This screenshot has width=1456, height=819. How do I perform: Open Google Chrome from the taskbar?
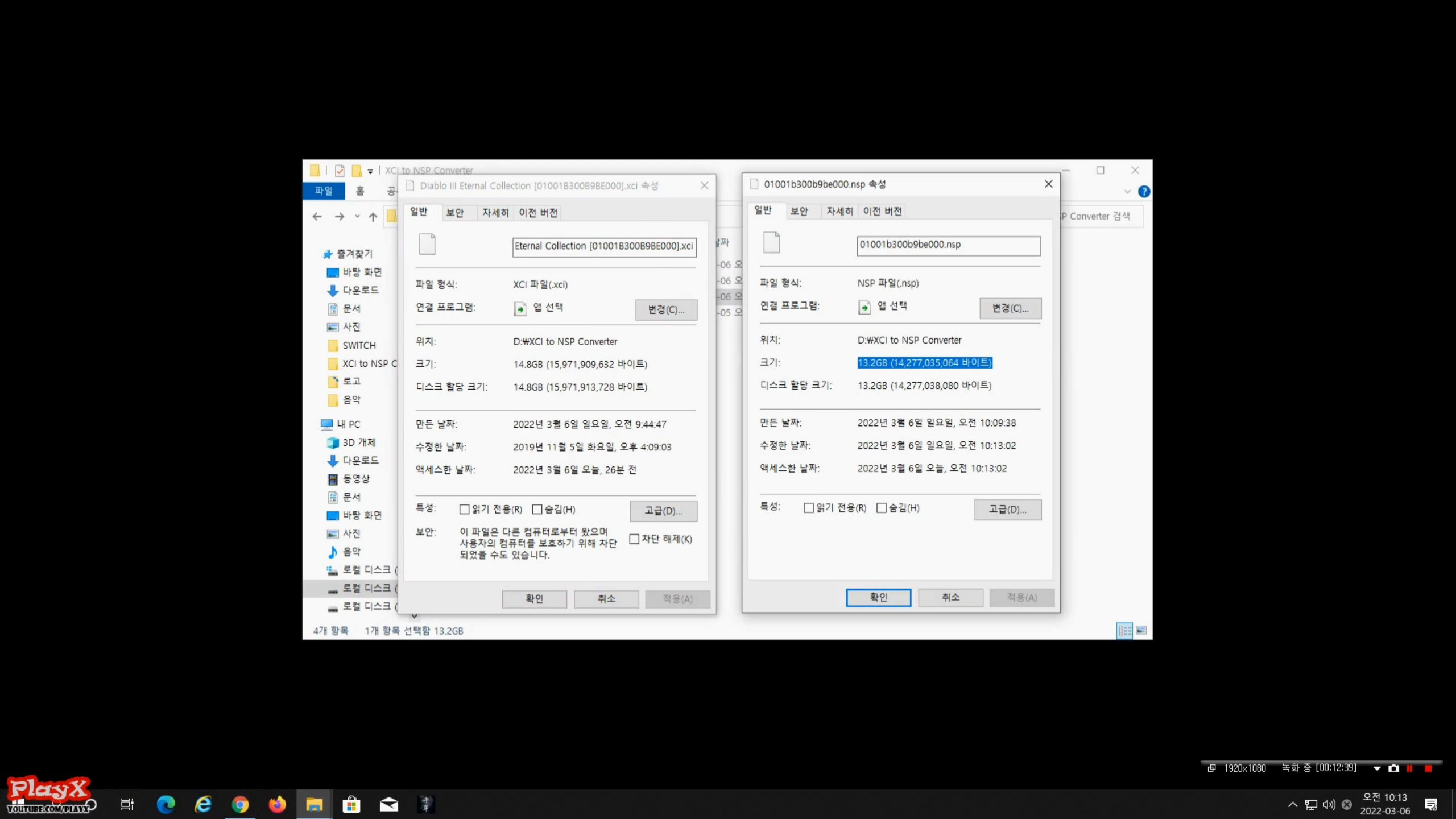point(240,804)
